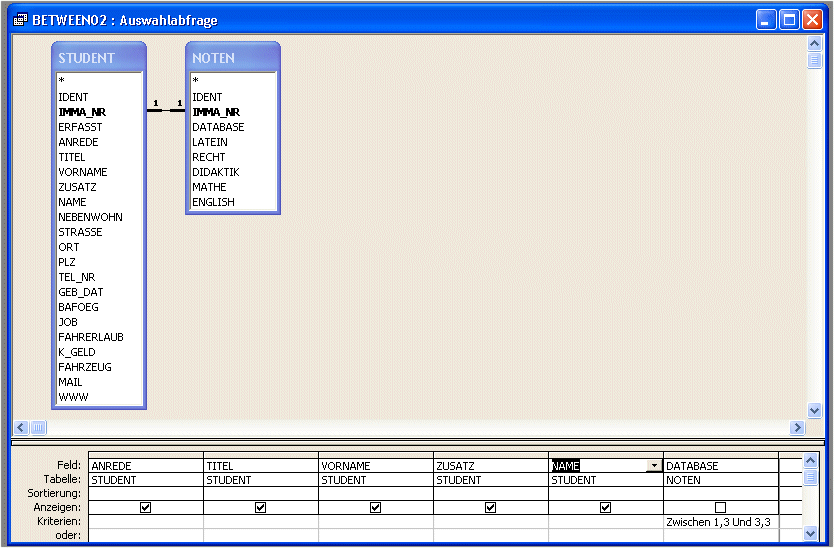Click right arrow of horizontal scrollbar
The width and height of the screenshot is (834, 548).
coord(797,427)
